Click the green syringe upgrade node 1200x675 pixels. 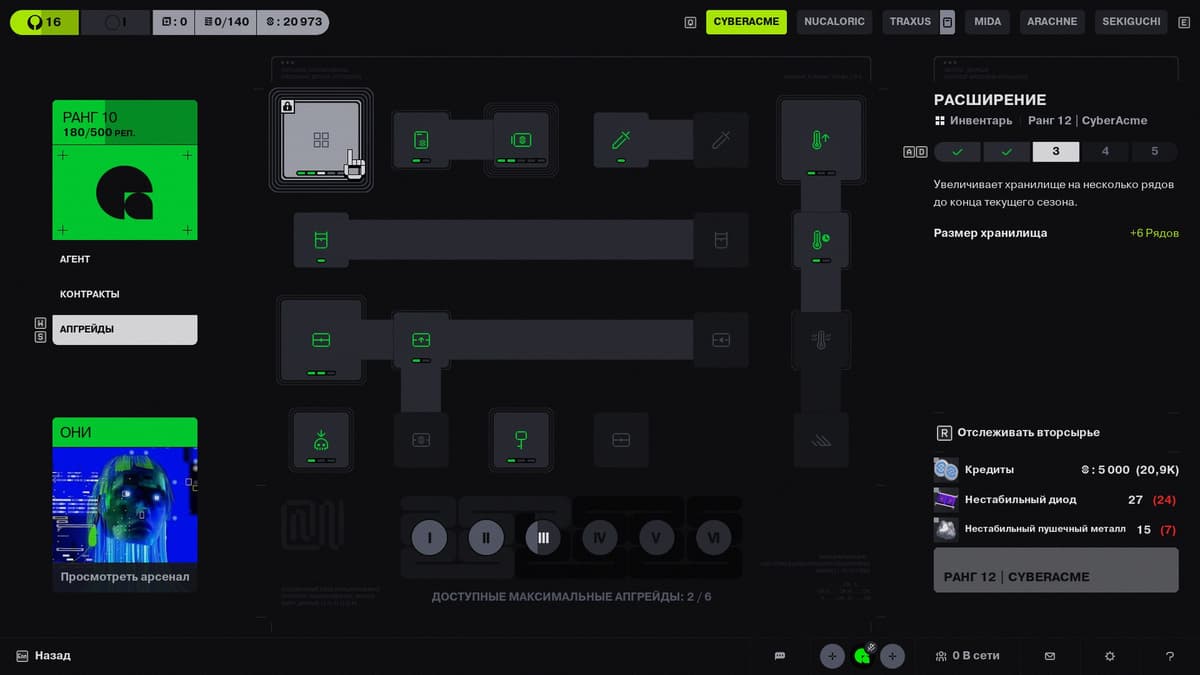tap(620, 140)
